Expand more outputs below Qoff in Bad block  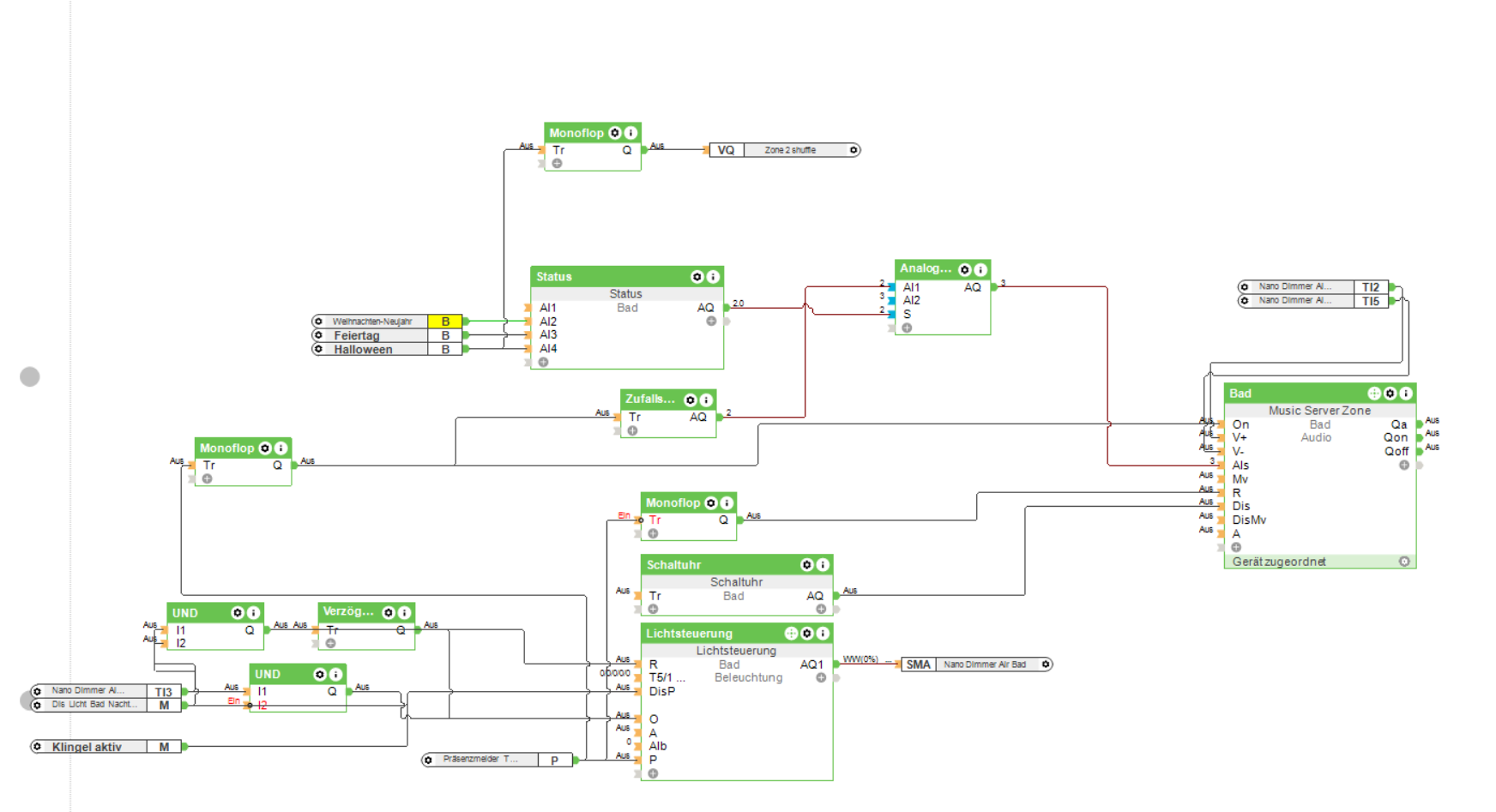(1404, 466)
